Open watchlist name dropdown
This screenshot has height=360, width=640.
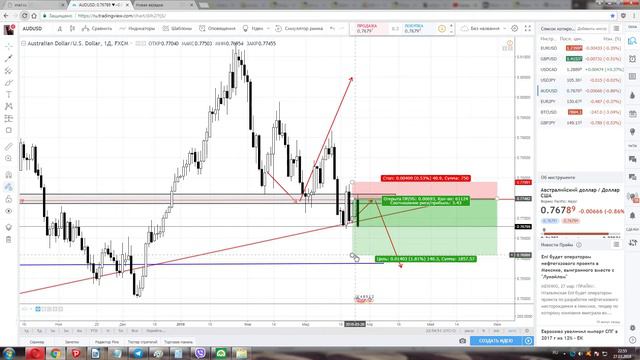(557, 29)
